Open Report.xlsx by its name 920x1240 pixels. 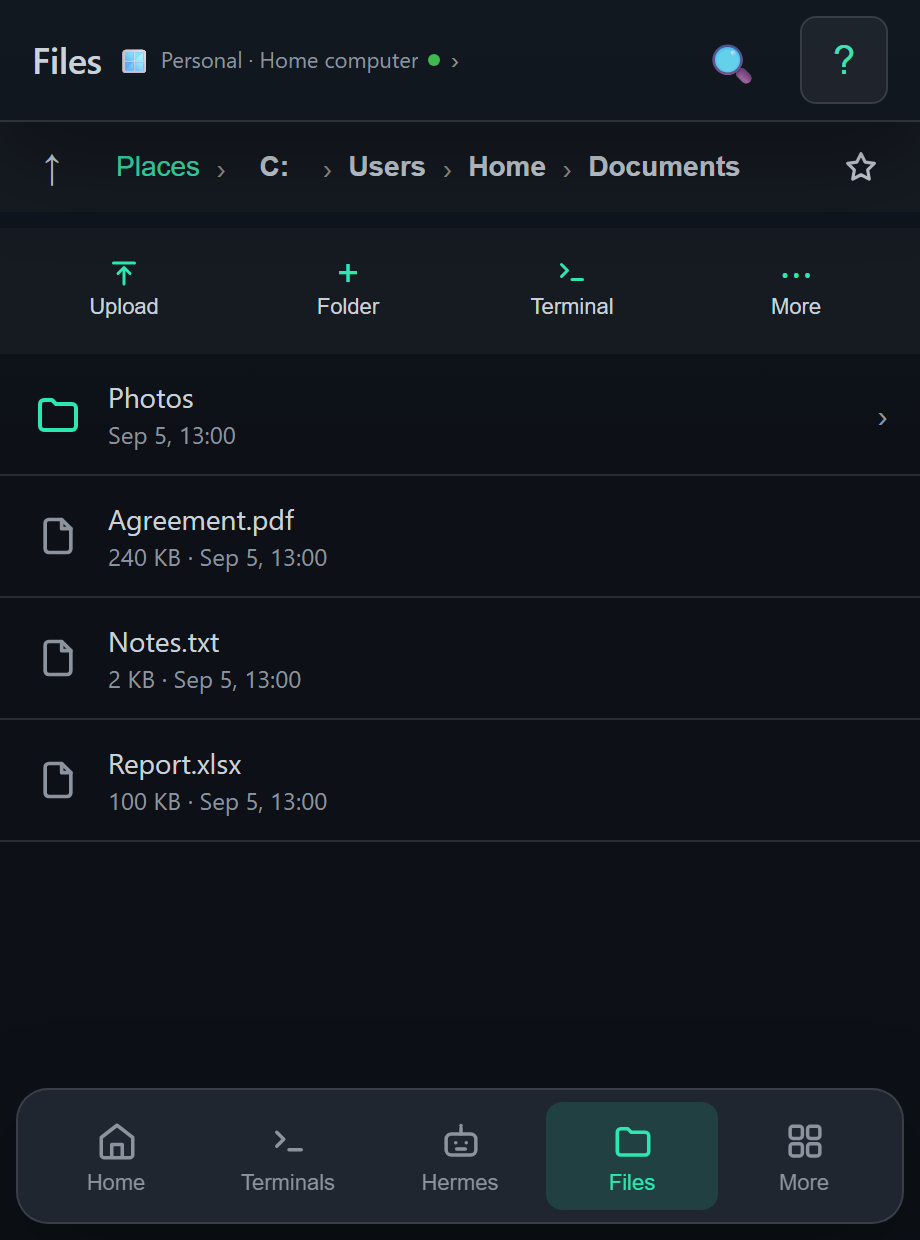pos(175,765)
